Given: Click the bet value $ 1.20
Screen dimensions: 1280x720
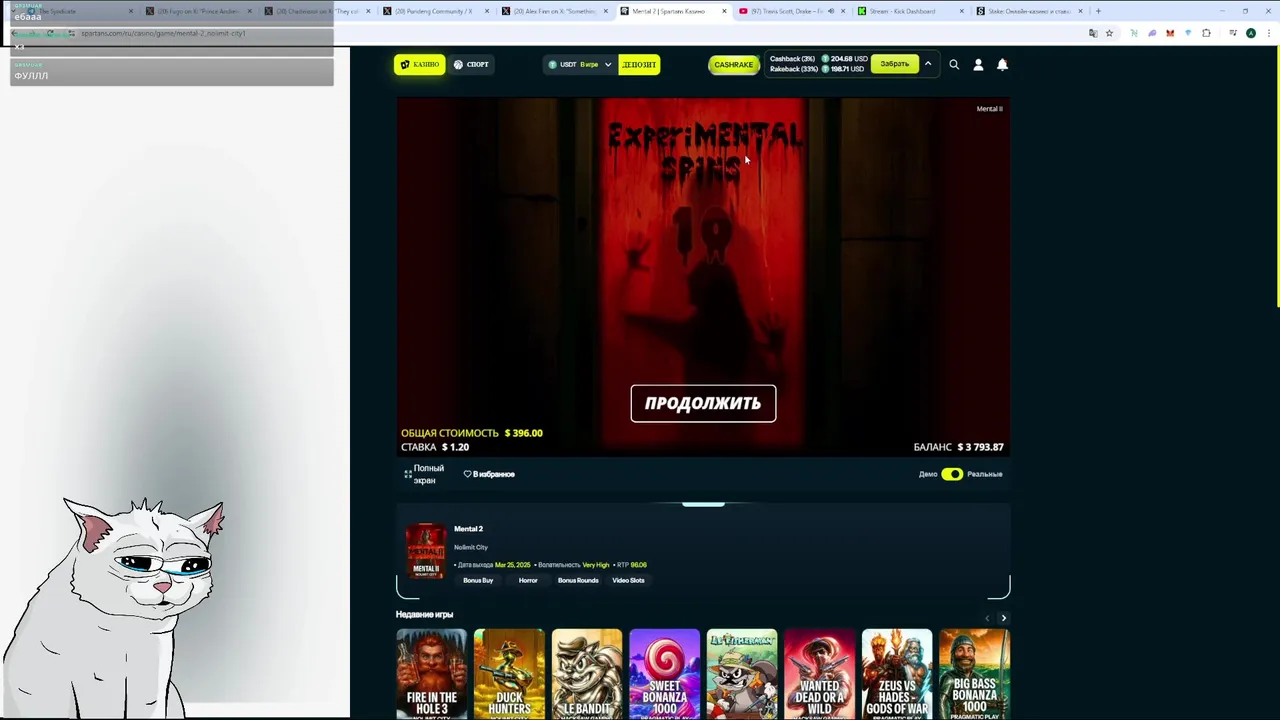Looking at the screenshot, I should [x=455, y=447].
